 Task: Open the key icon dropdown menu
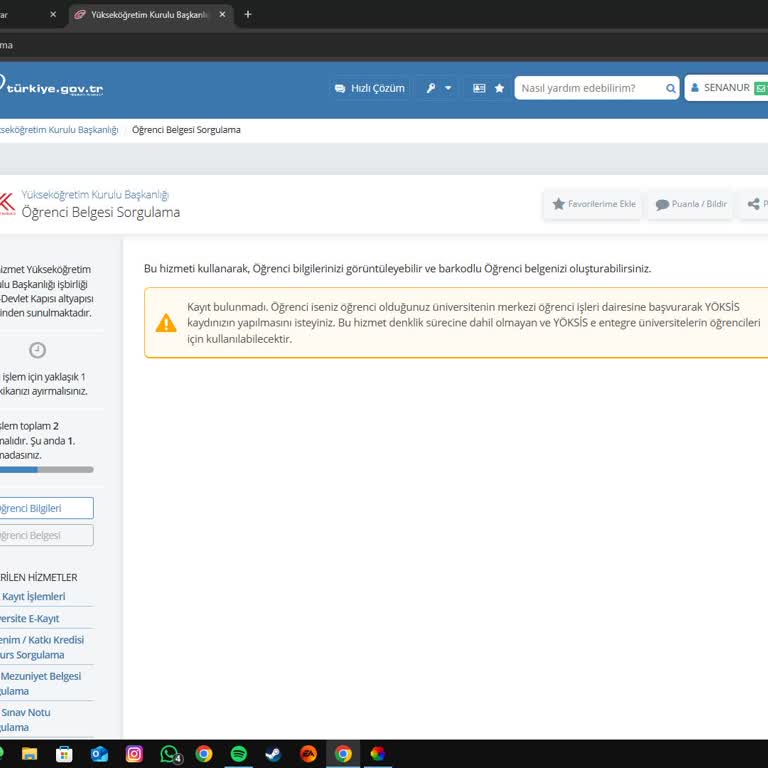tap(438, 88)
